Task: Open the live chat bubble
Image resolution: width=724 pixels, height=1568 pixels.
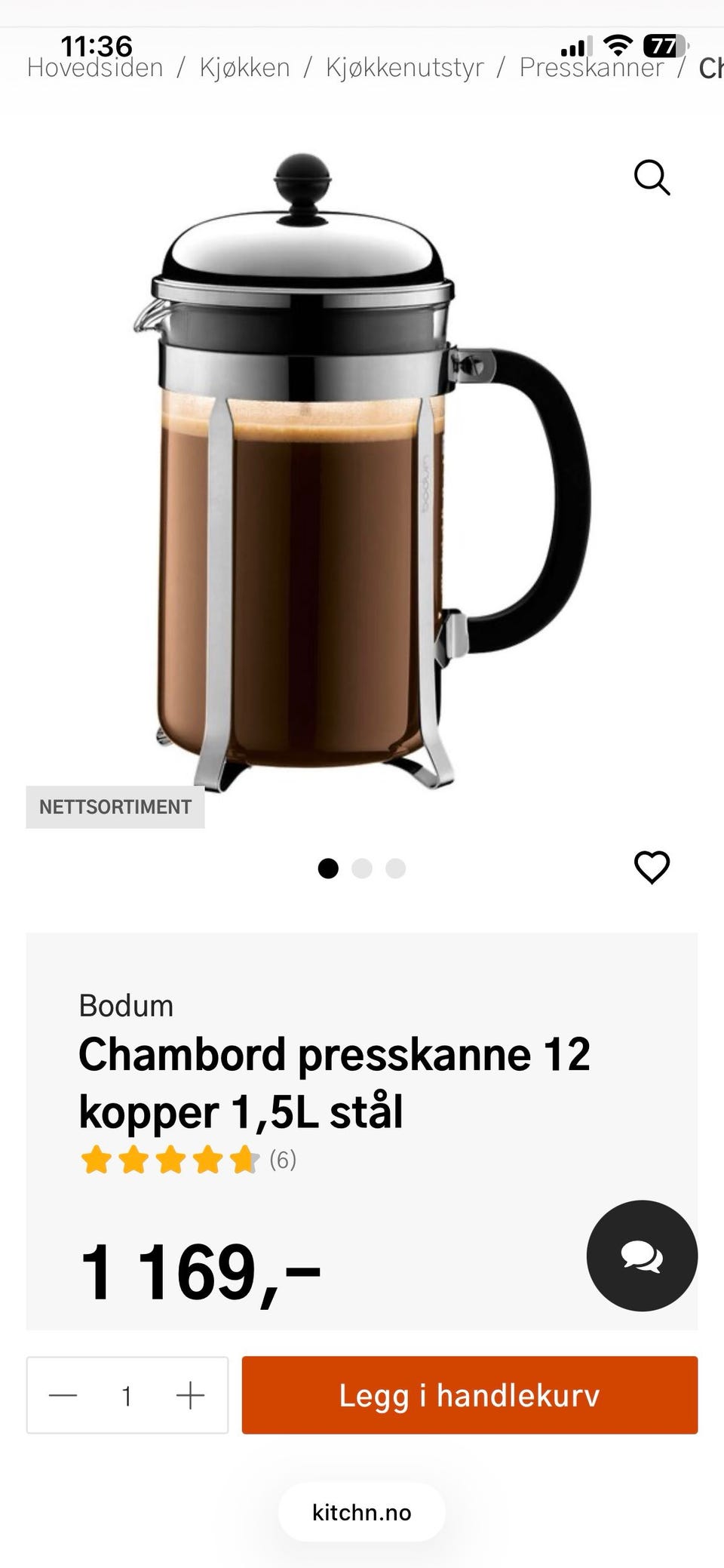Action: click(642, 1256)
